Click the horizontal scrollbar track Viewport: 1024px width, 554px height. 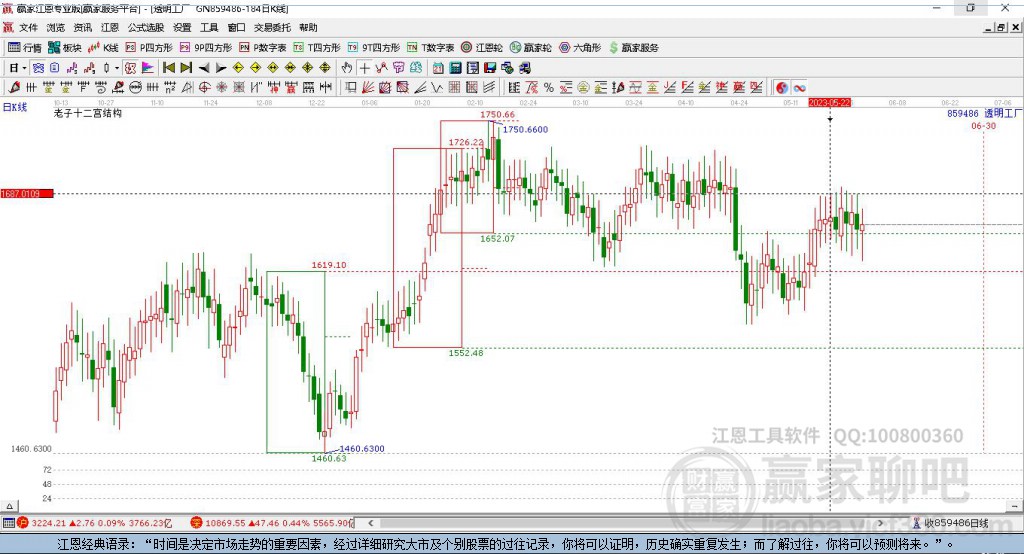627,523
